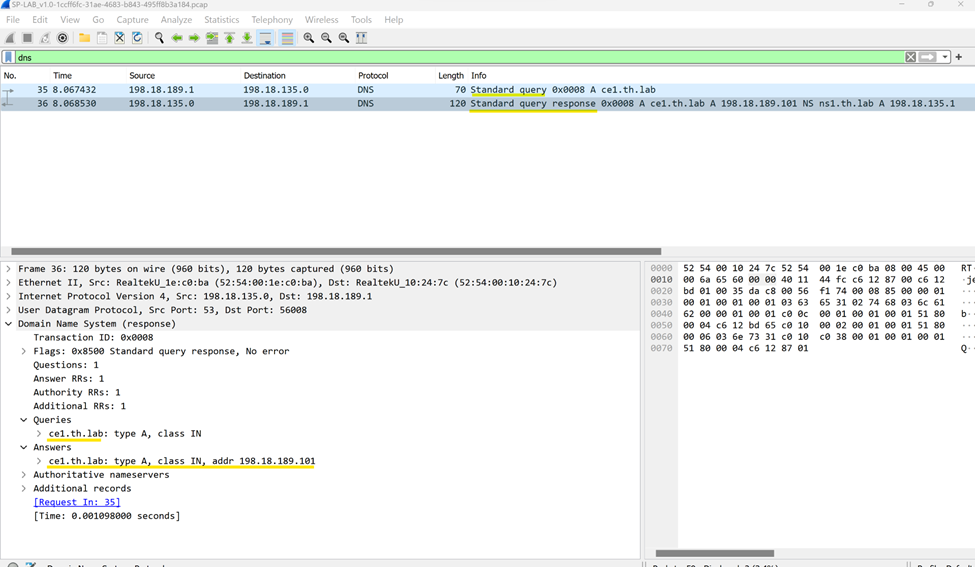Viewport: 975px width, 567px height.
Task: Jump to the last packet
Action: coord(247,38)
